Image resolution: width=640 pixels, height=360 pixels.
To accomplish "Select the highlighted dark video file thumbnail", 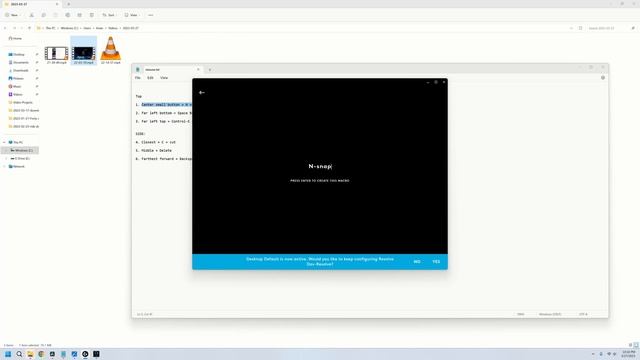I will [x=83, y=53].
